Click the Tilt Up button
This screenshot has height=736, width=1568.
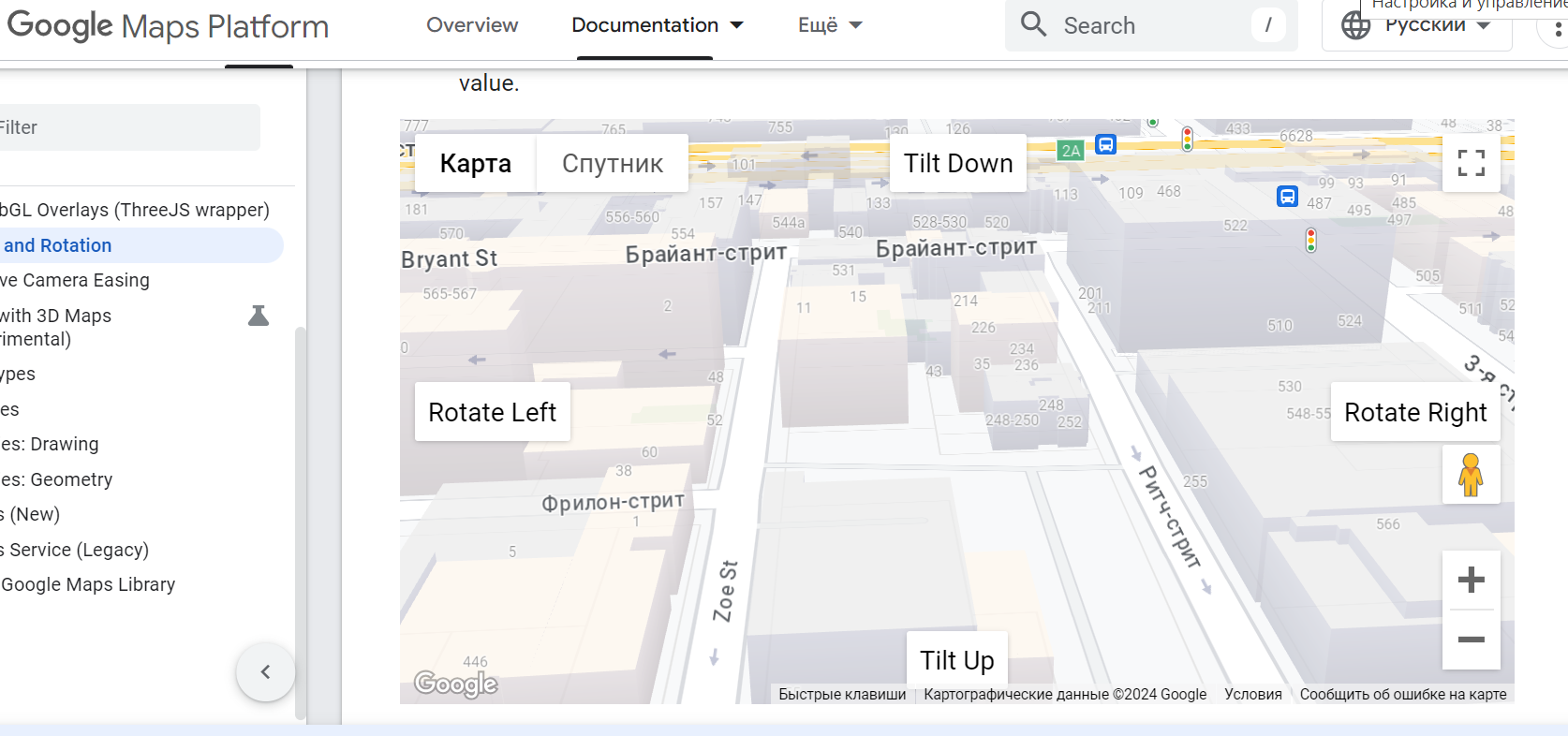click(957, 660)
